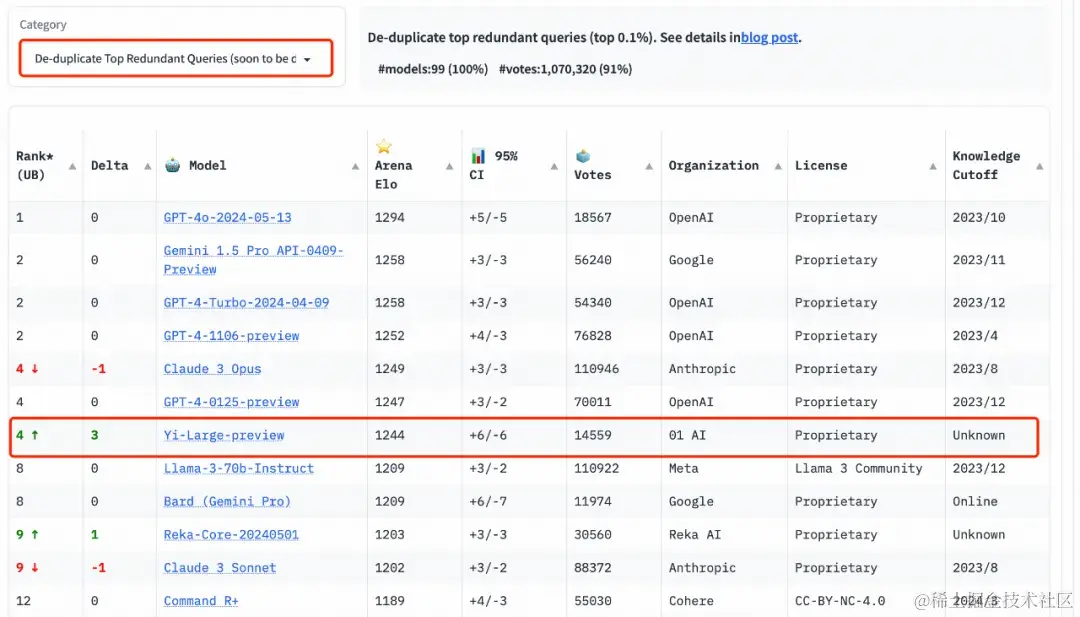The image size is (1080, 617).
Task: Sort by the Knowledge Cutoff column arrow
Action: click(x=1040, y=167)
